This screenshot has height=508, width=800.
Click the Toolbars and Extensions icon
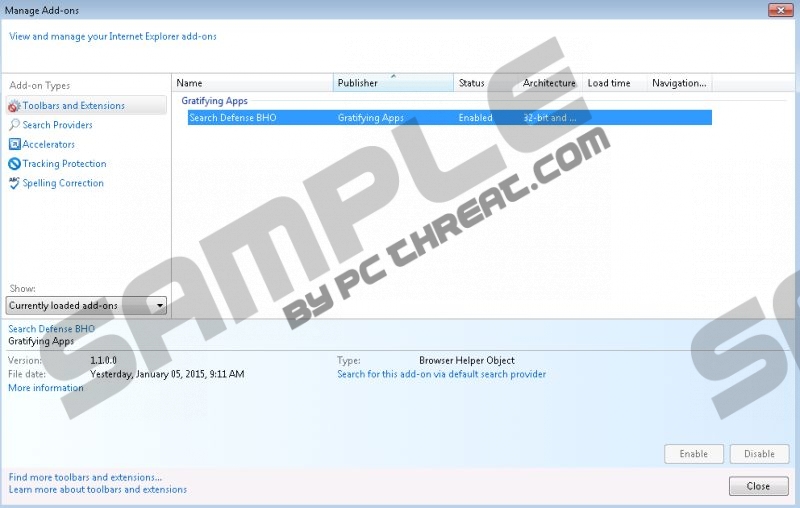14,106
